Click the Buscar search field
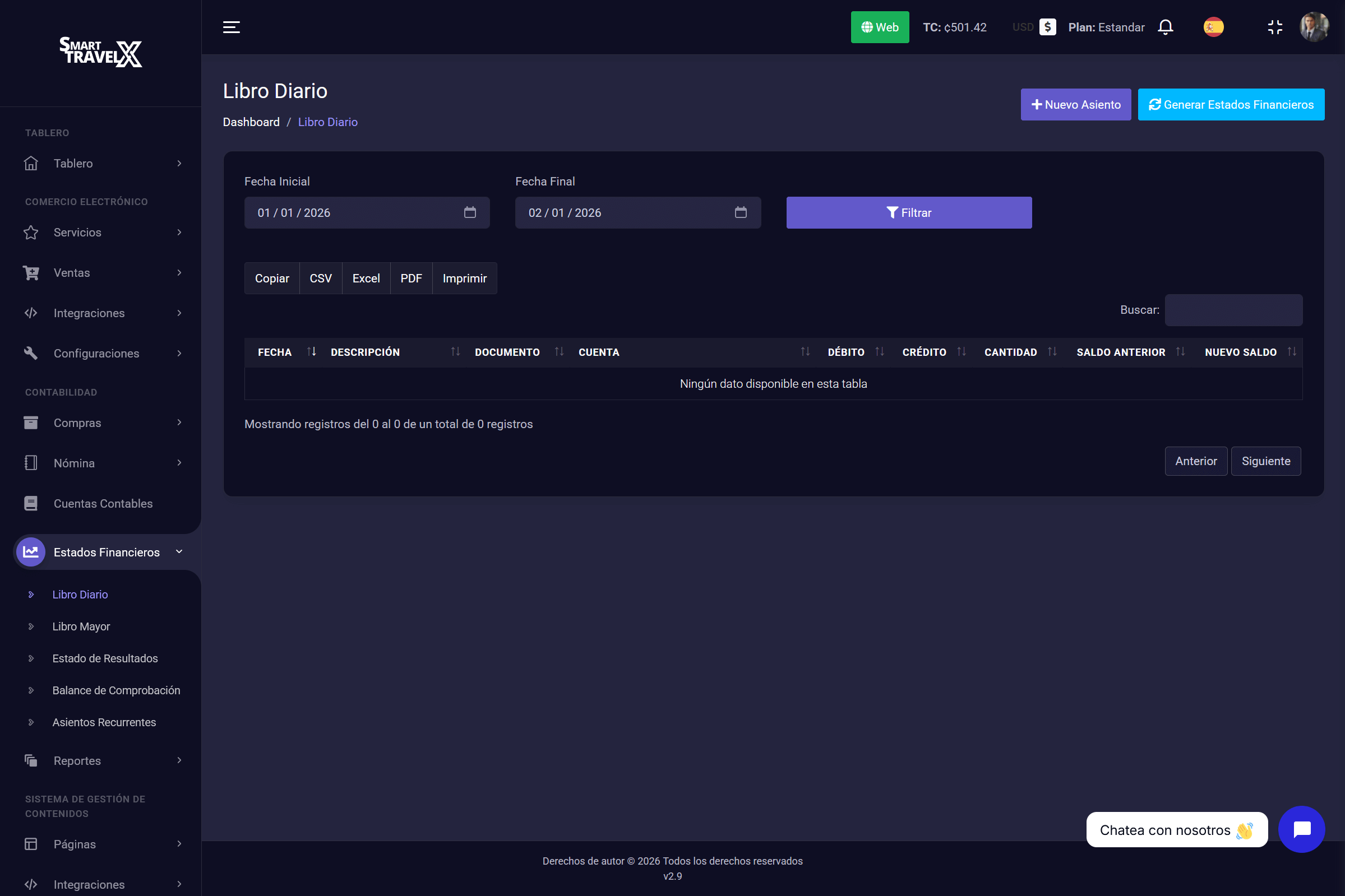Screen dimensions: 1345x896 coord(1233,310)
